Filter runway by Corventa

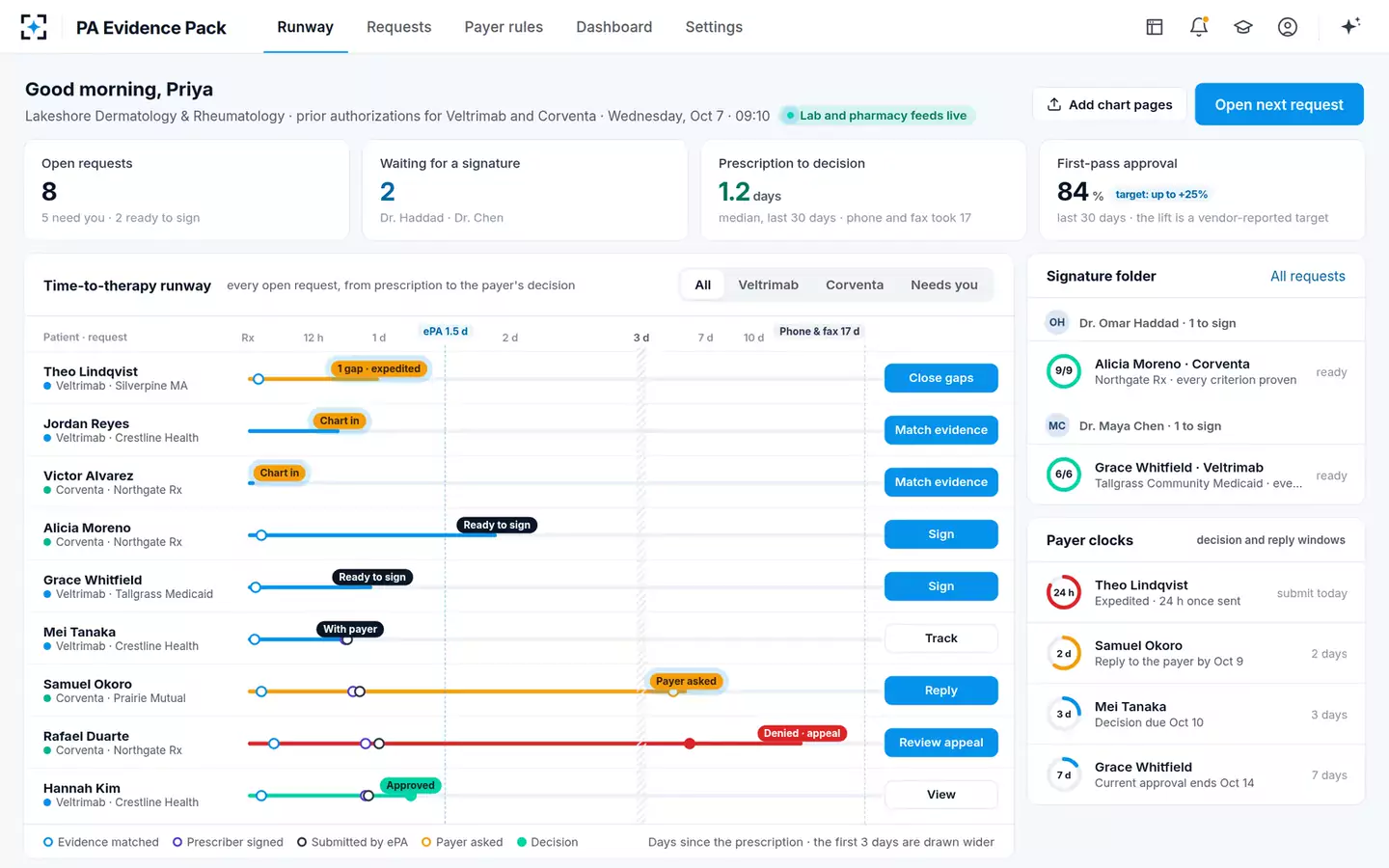click(x=855, y=285)
